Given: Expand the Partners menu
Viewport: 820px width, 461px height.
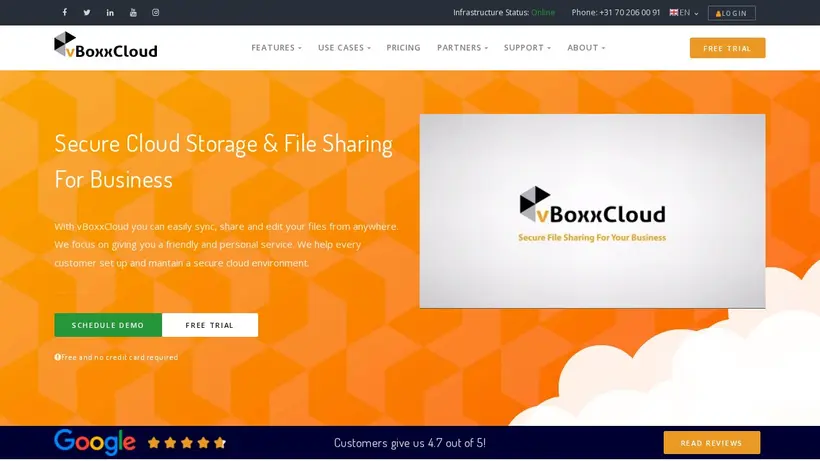Looking at the screenshot, I should click(462, 48).
